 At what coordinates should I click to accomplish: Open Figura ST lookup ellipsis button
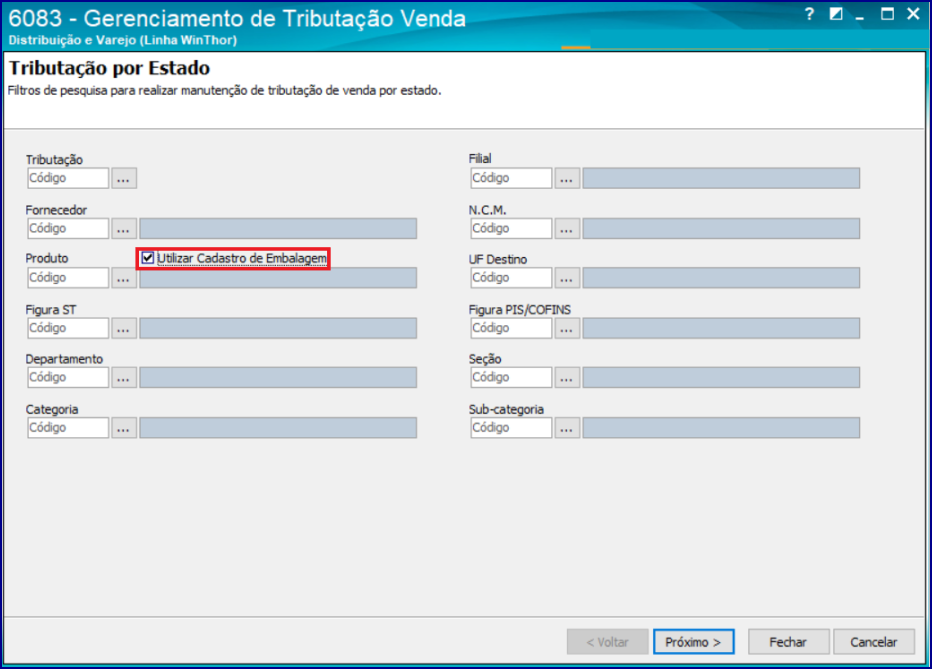[124, 328]
